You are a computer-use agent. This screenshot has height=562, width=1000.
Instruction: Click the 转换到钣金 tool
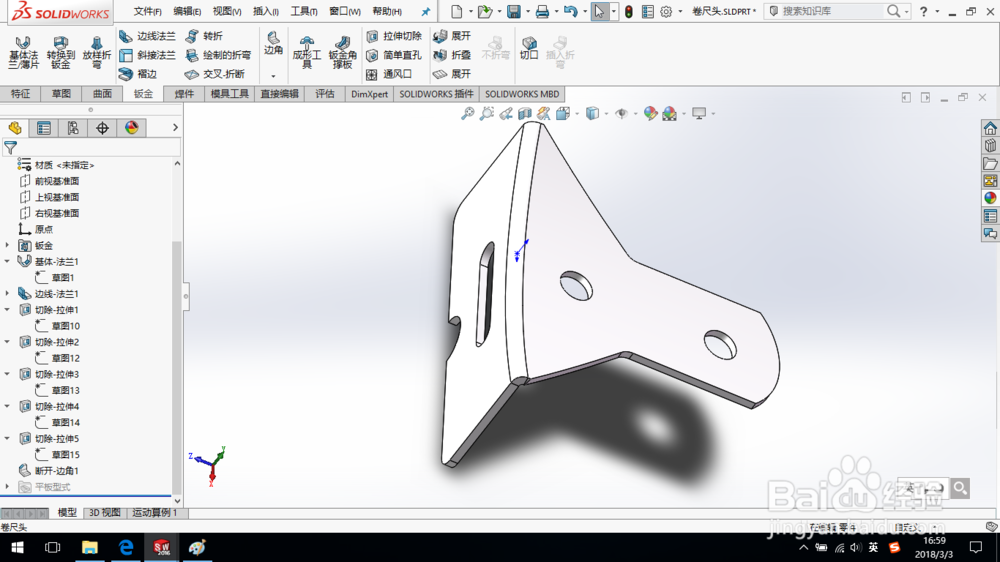pyautogui.click(x=61, y=52)
